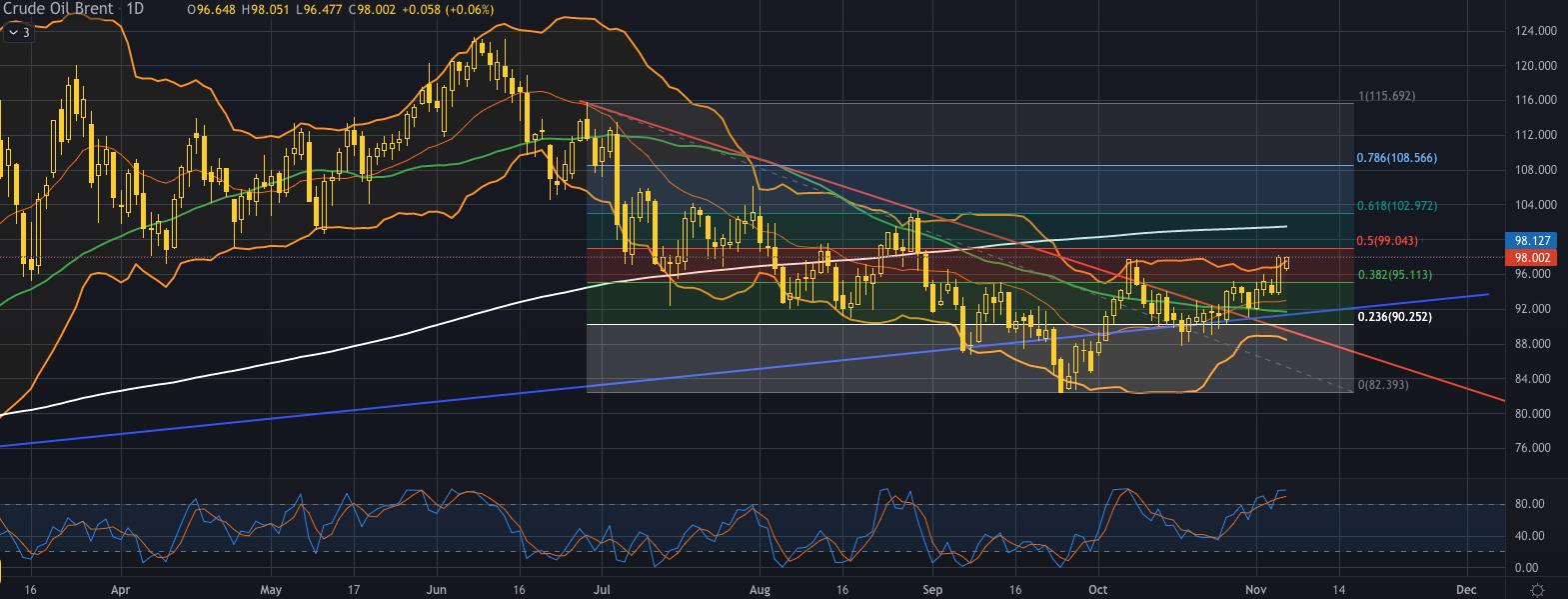Select the close value C98.002
The height and width of the screenshot is (599, 1568).
point(372,9)
